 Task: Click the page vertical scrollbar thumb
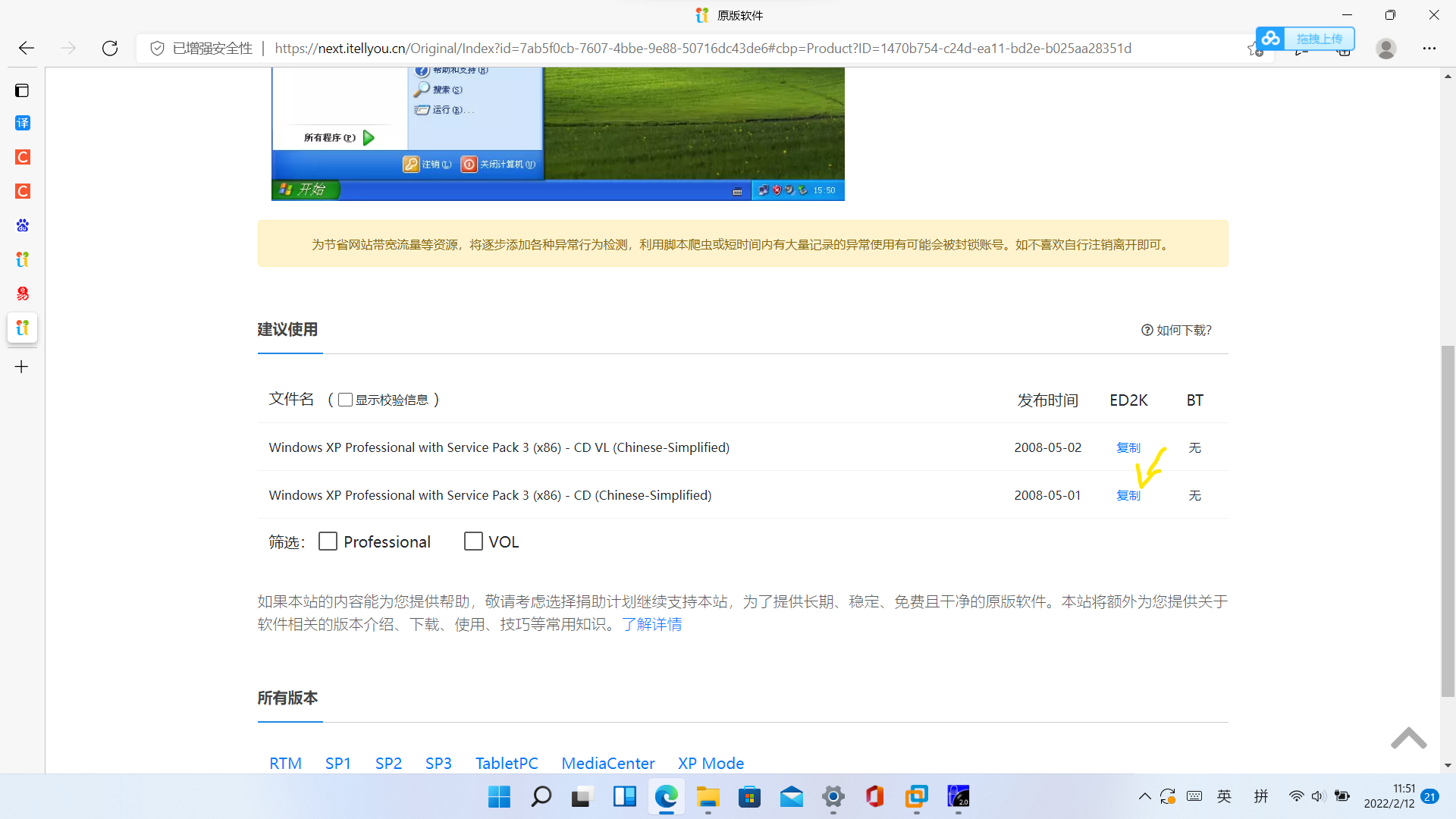click(x=1448, y=519)
